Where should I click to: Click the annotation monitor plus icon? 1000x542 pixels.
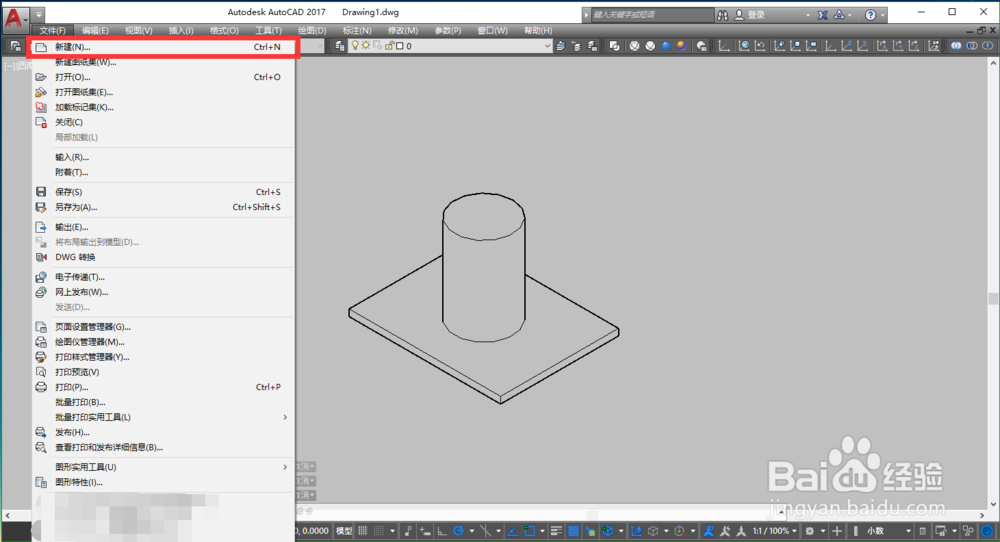837,531
